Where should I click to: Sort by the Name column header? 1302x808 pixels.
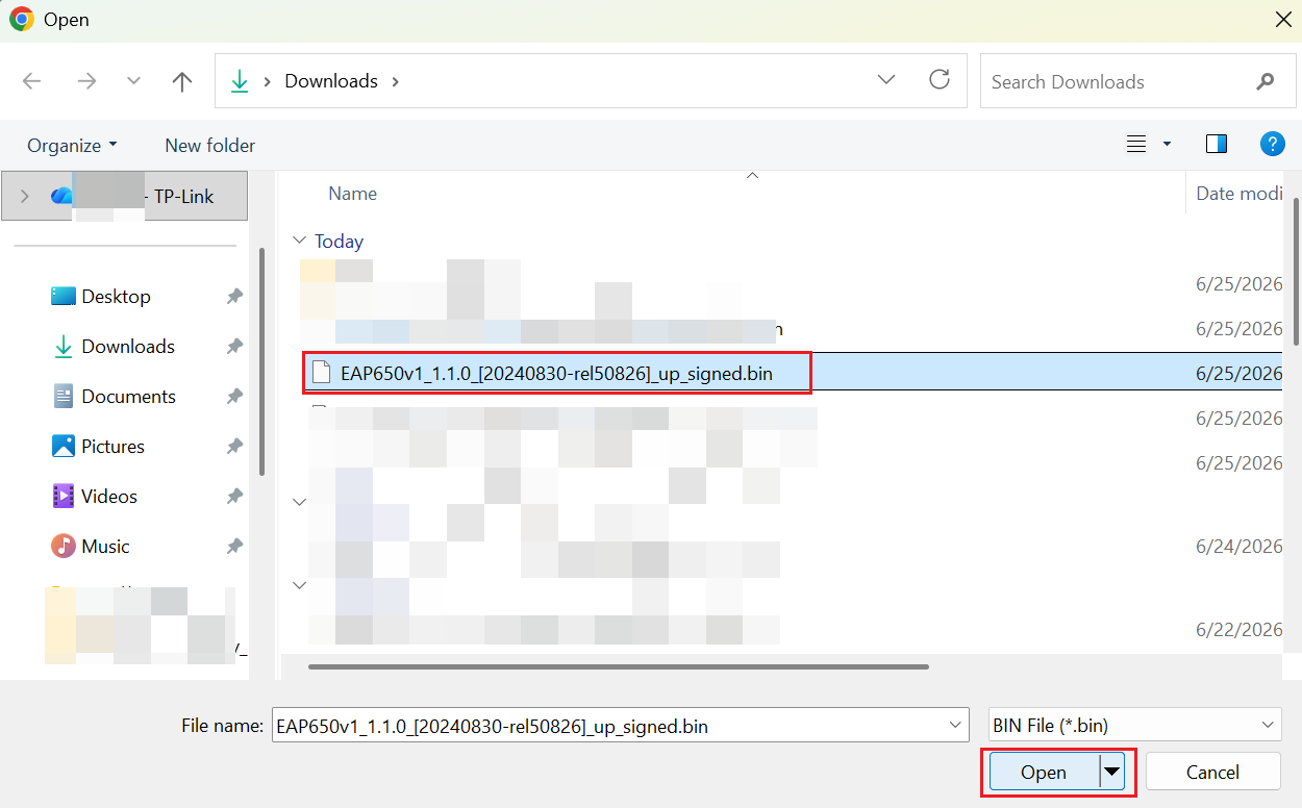(x=352, y=193)
